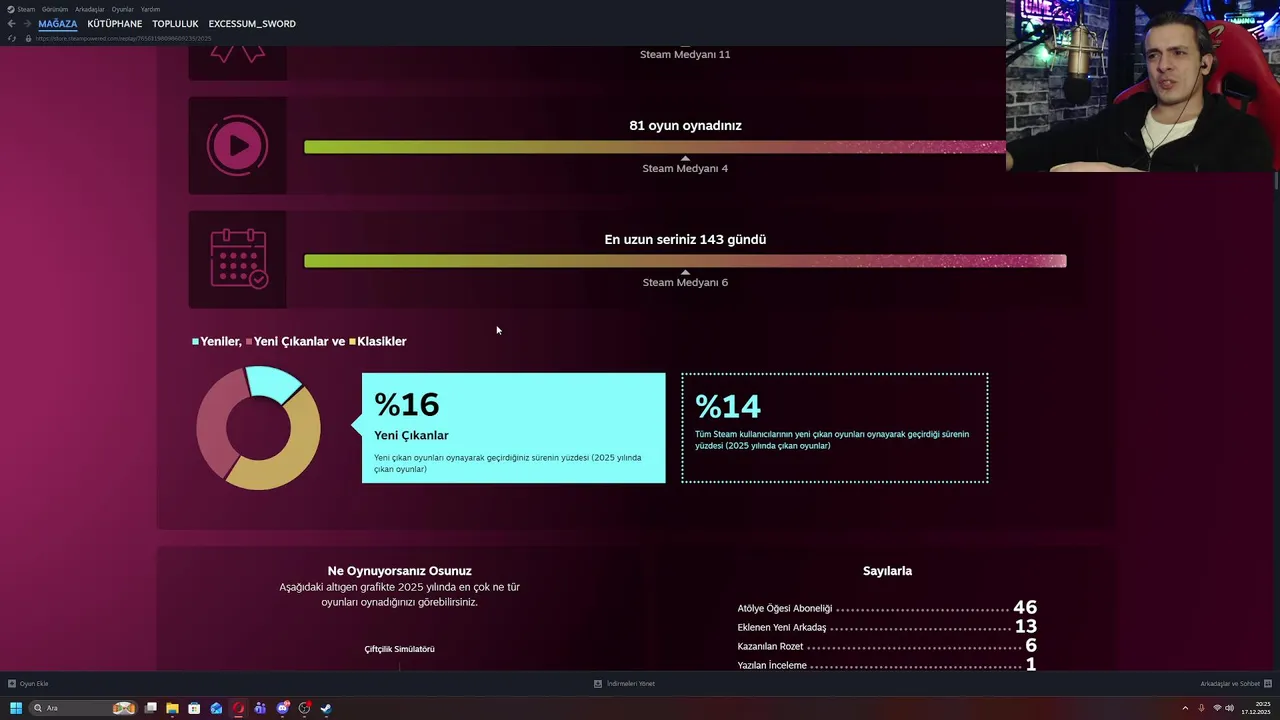Viewport: 1280px width, 720px height.
Task: Click the dotted %14 all-users card
Action: coord(834,428)
